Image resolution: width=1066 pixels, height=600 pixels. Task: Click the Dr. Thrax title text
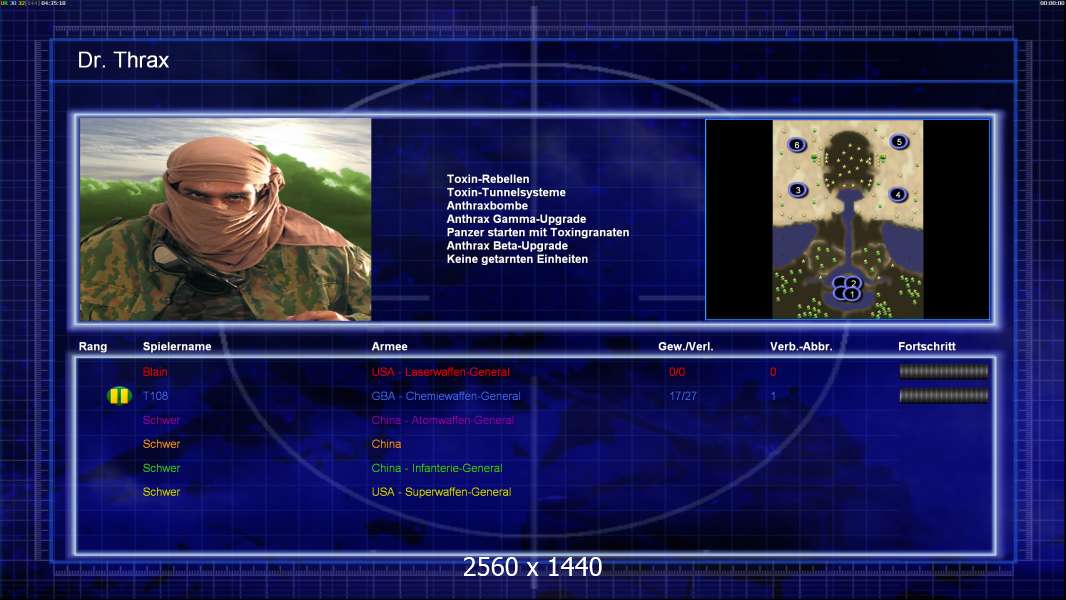click(123, 60)
